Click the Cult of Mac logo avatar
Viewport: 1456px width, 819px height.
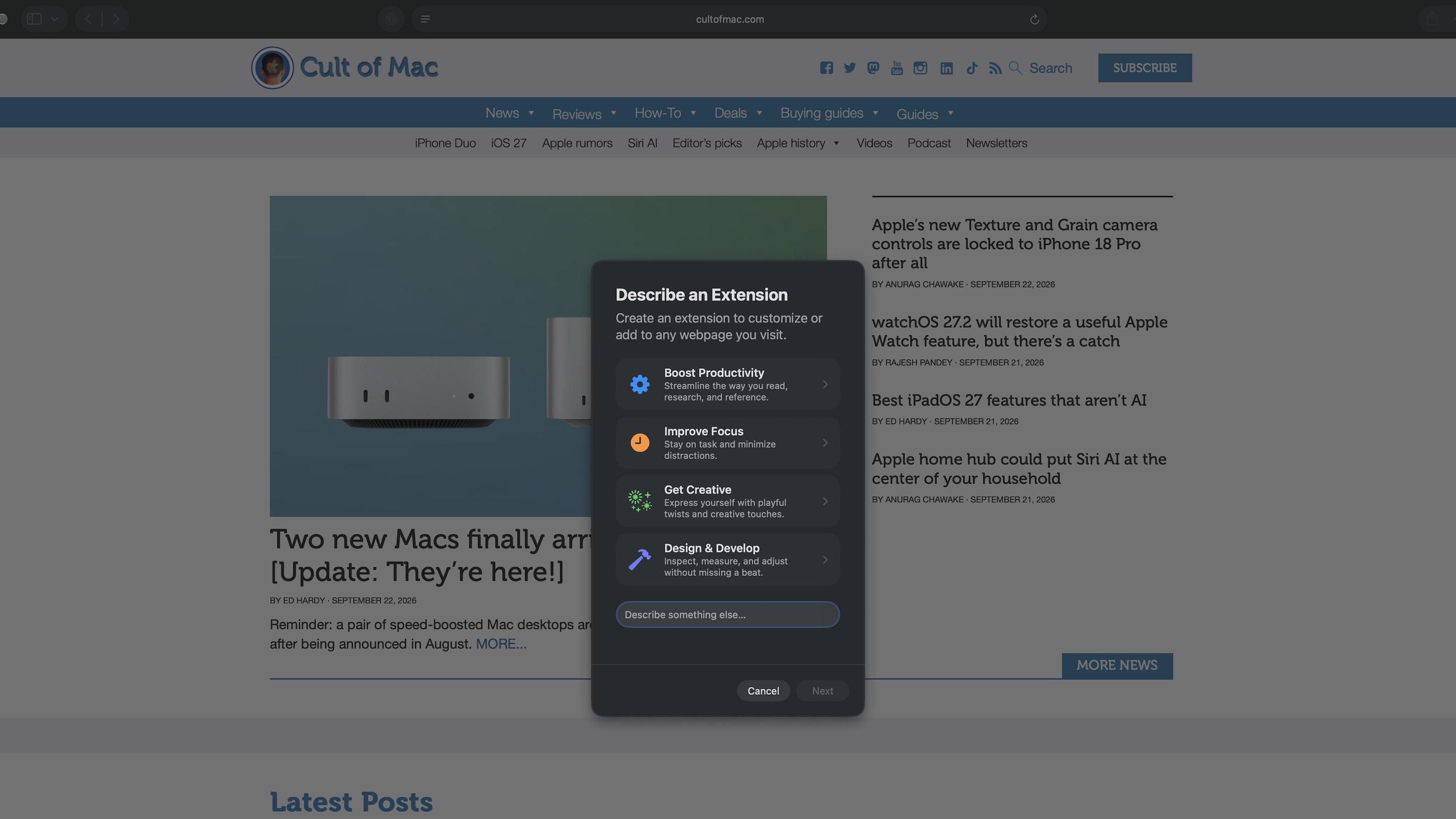click(272, 68)
